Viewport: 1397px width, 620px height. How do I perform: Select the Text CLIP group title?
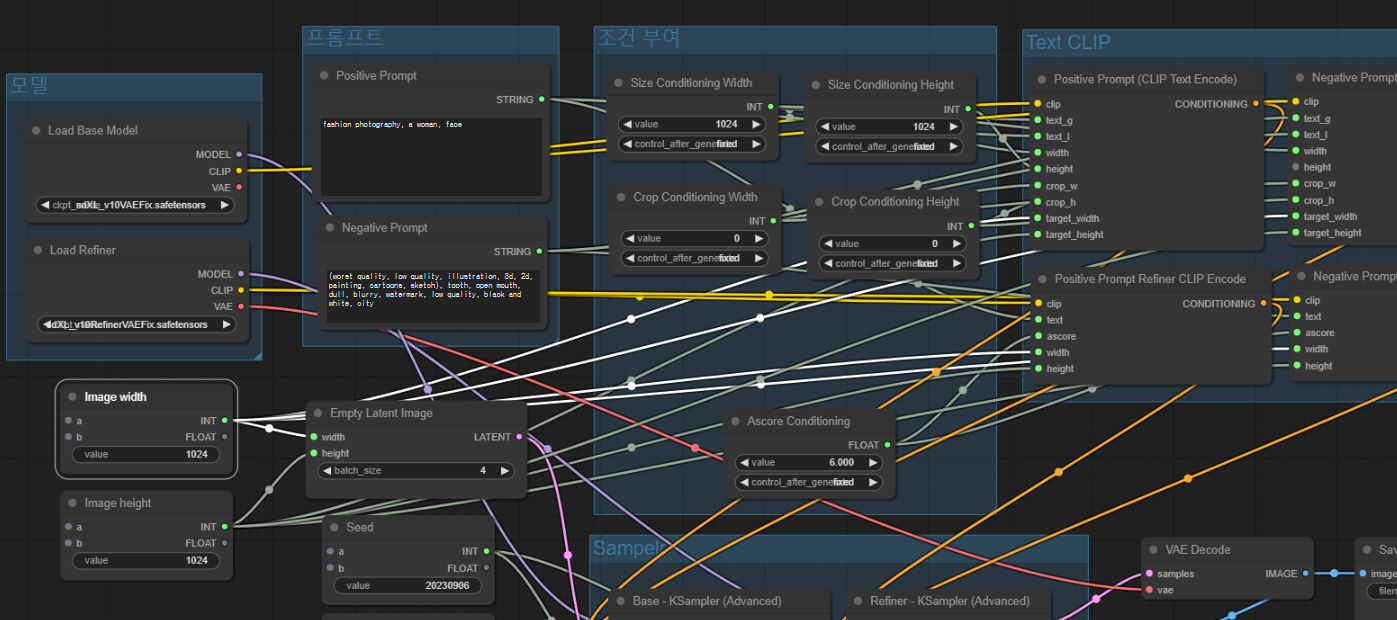coord(1068,42)
